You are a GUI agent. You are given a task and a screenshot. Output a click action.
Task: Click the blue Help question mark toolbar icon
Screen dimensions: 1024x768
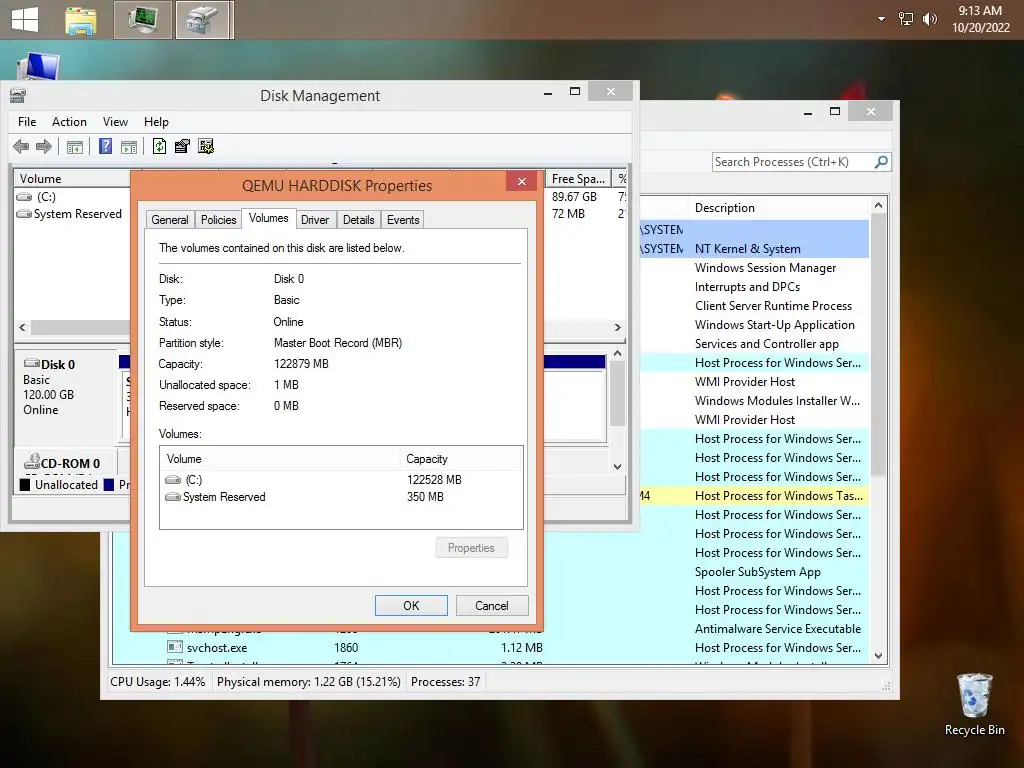(x=105, y=146)
